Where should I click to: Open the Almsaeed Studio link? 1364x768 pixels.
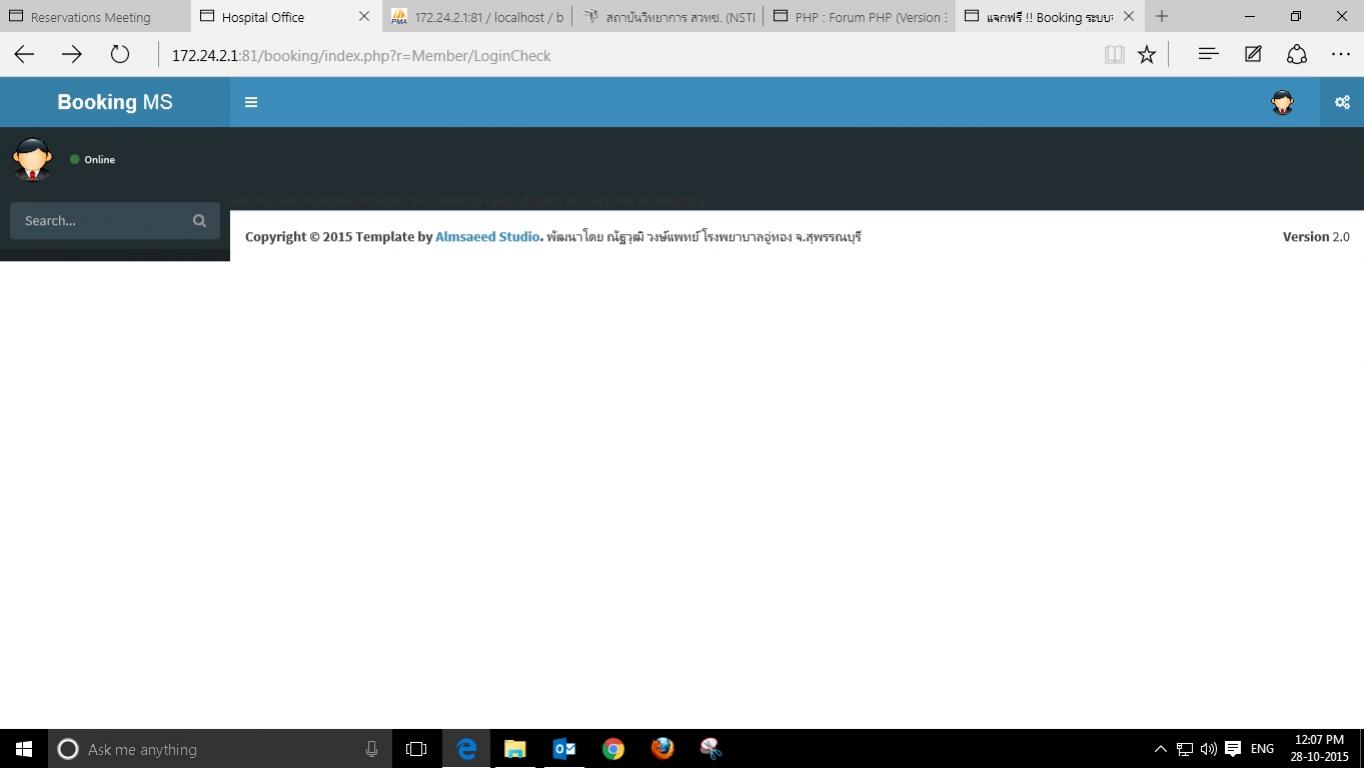click(x=487, y=237)
